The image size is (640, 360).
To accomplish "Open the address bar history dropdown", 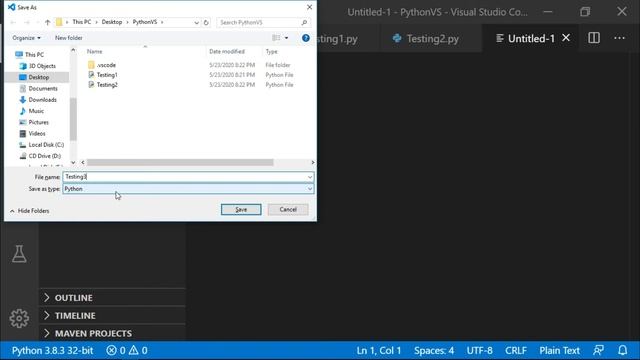I will (x=196, y=22).
